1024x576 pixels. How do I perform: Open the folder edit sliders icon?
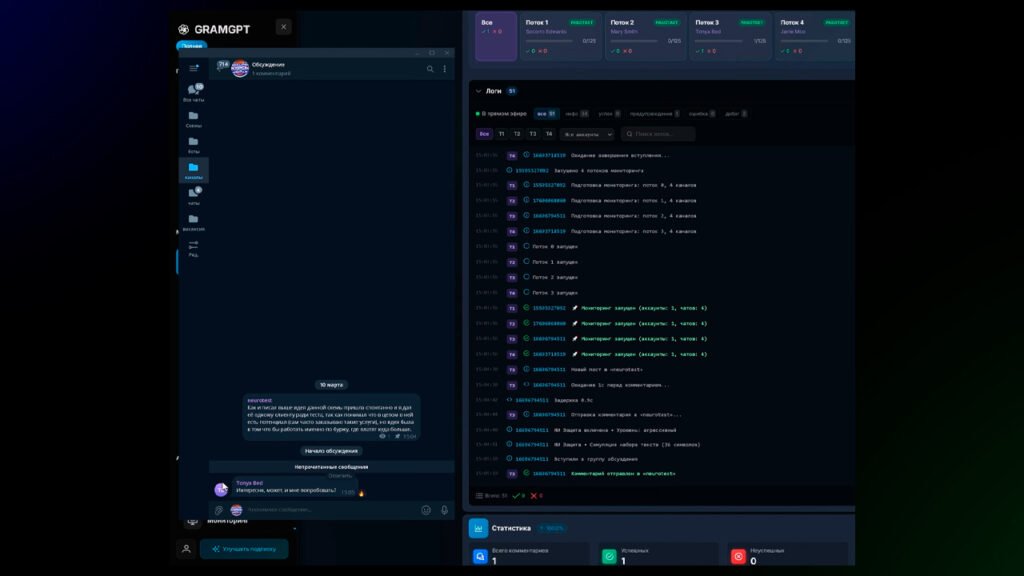click(193, 248)
